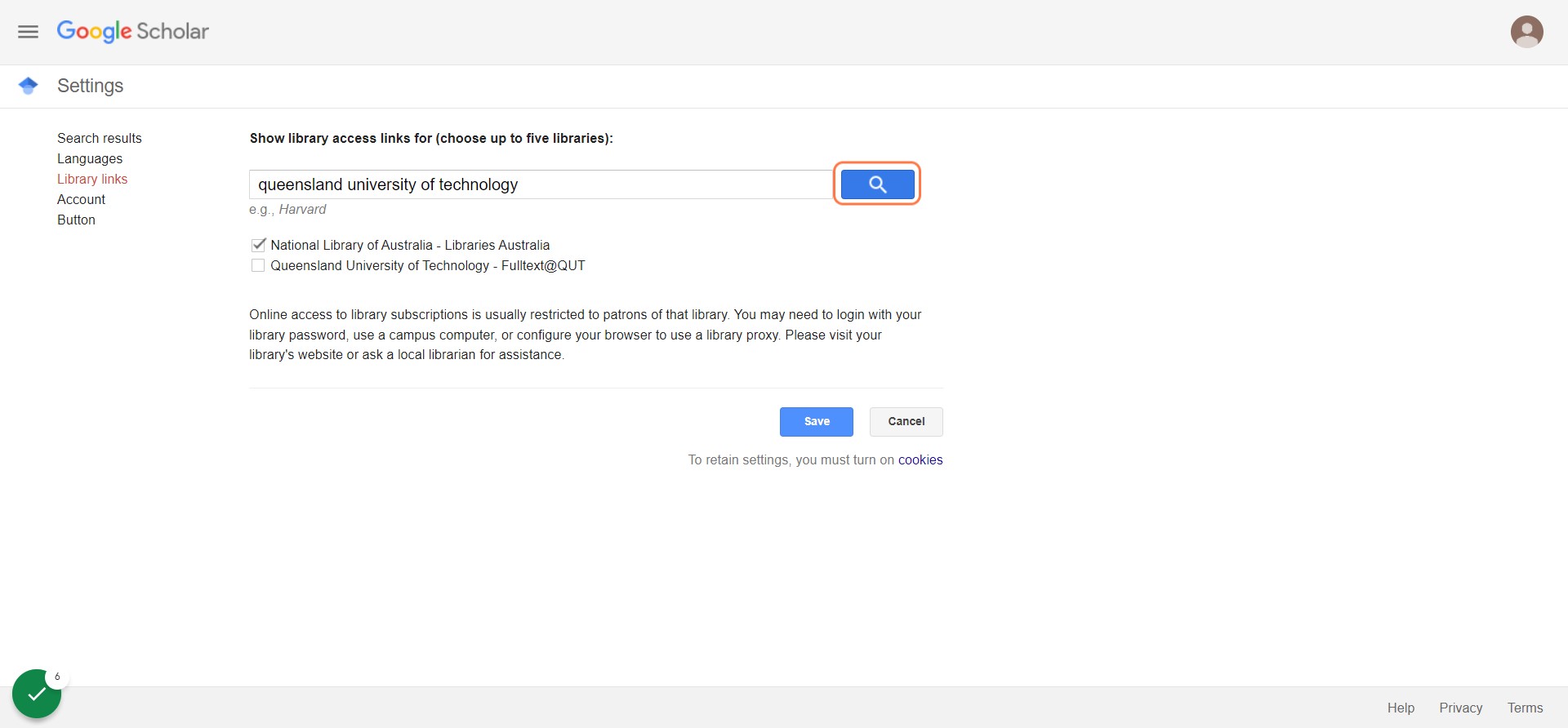Open Search results settings section
The height and width of the screenshot is (728, 1568).
tap(100, 138)
